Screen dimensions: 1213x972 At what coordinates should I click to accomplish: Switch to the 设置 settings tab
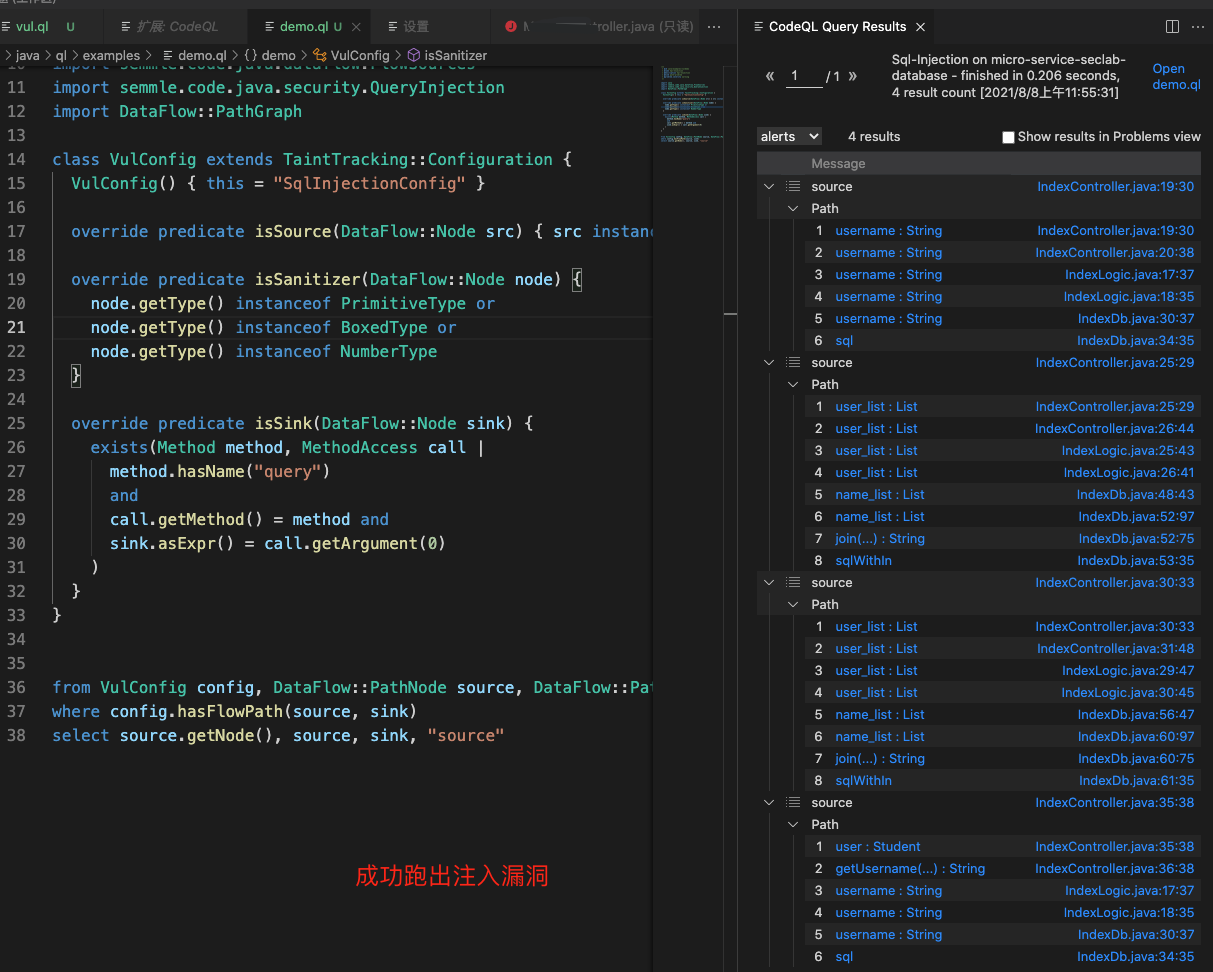click(x=415, y=27)
